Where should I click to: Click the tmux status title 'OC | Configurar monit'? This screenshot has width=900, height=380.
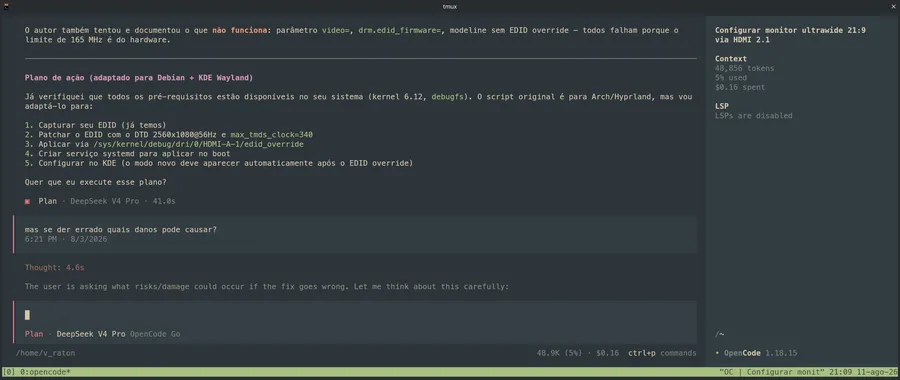[771, 372]
